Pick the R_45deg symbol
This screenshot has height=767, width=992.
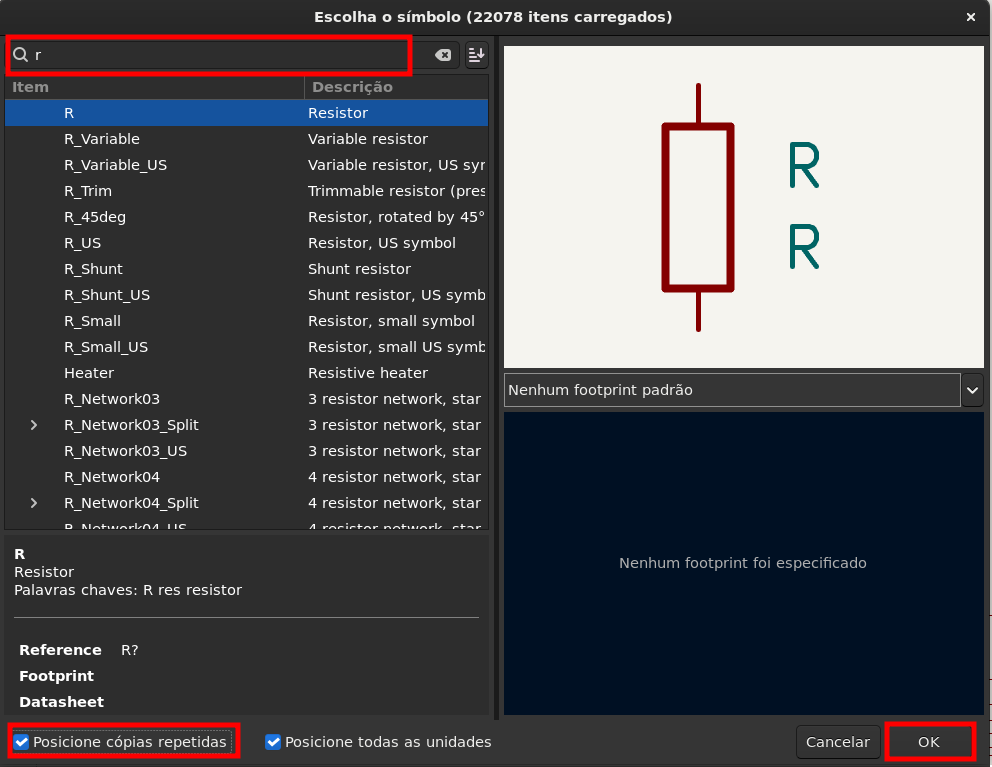coord(95,217)
